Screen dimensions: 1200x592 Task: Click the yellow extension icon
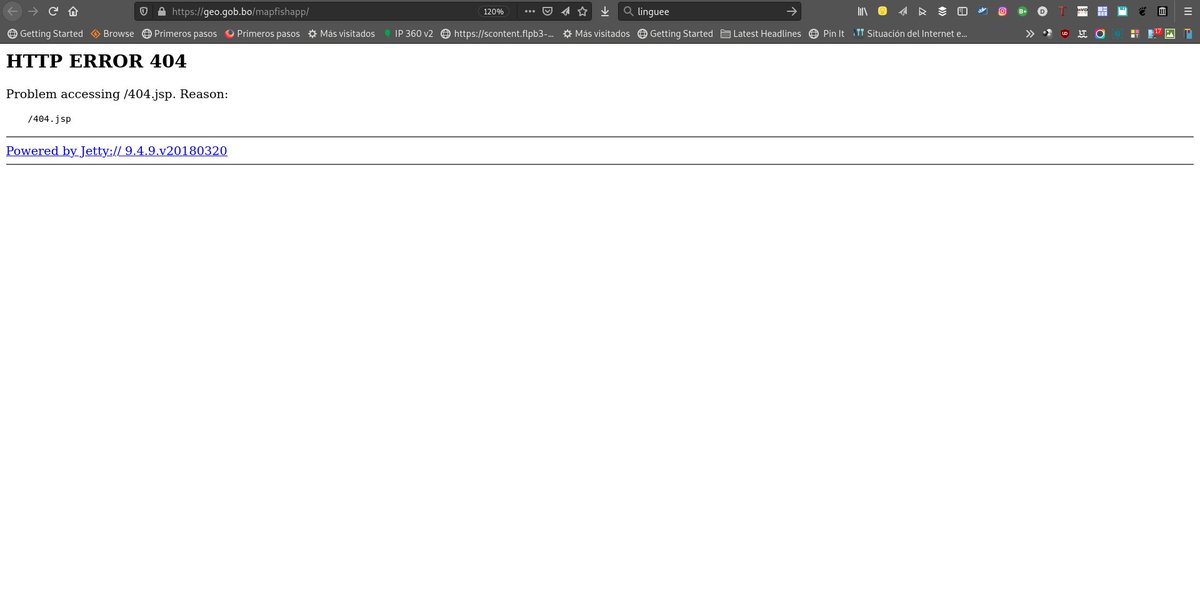[882, 11]
